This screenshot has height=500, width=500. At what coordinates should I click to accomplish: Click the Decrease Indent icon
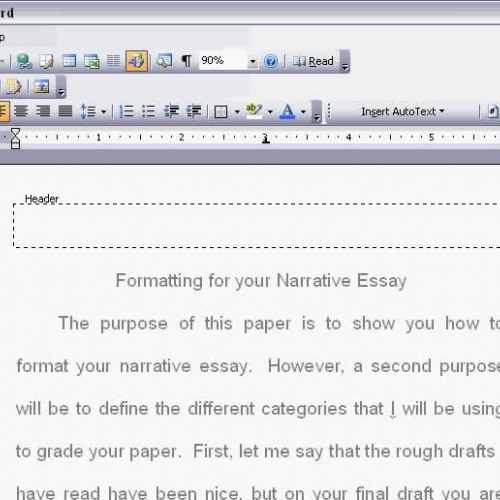point(171,111)
